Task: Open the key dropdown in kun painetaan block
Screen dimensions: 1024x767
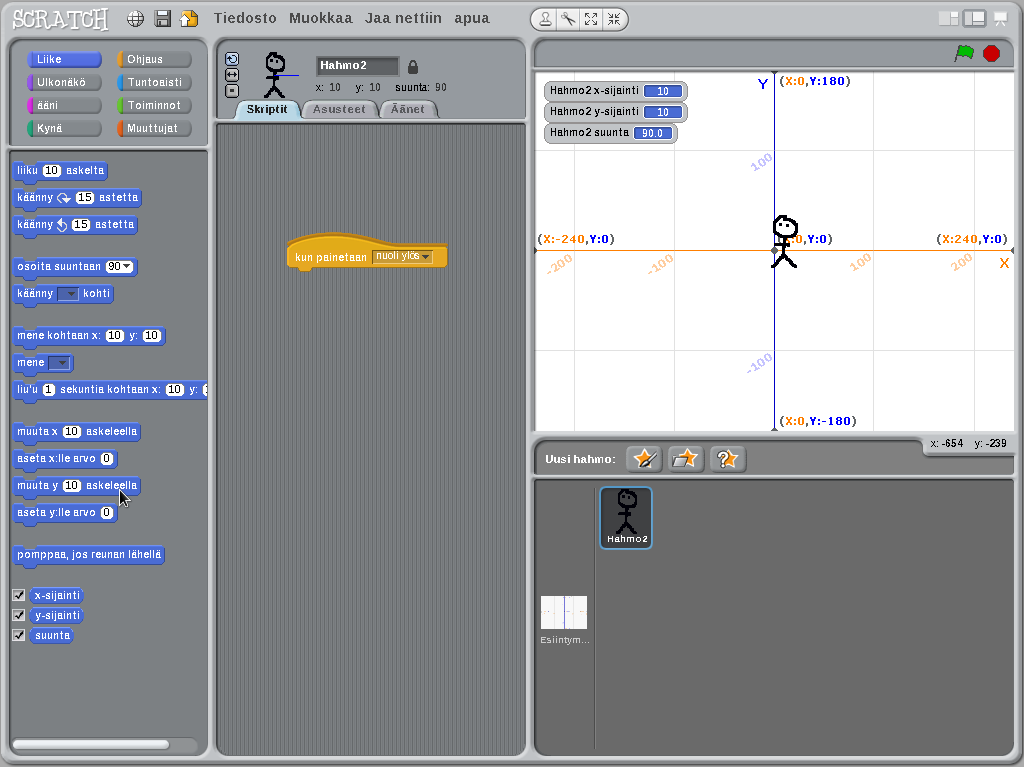Action: (426, 257)
